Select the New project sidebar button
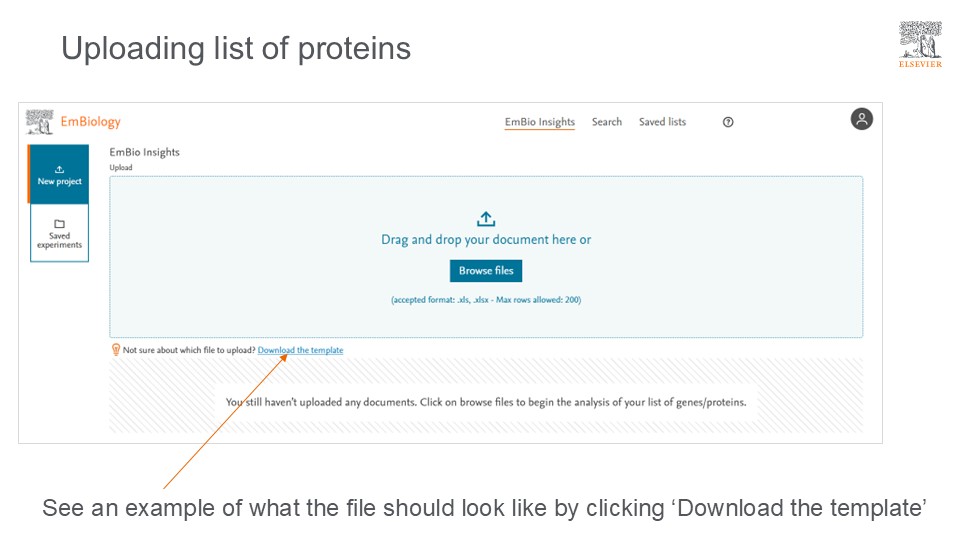 point(59,175)
